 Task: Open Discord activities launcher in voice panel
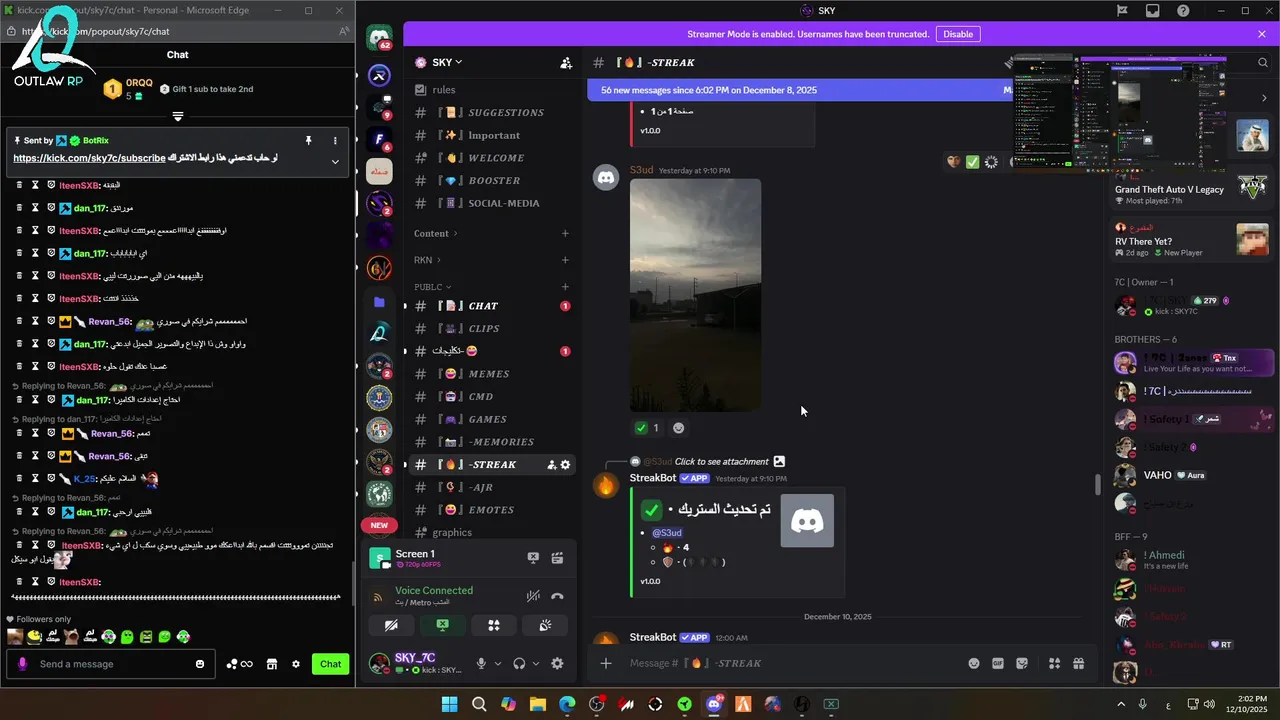(493, 625)
